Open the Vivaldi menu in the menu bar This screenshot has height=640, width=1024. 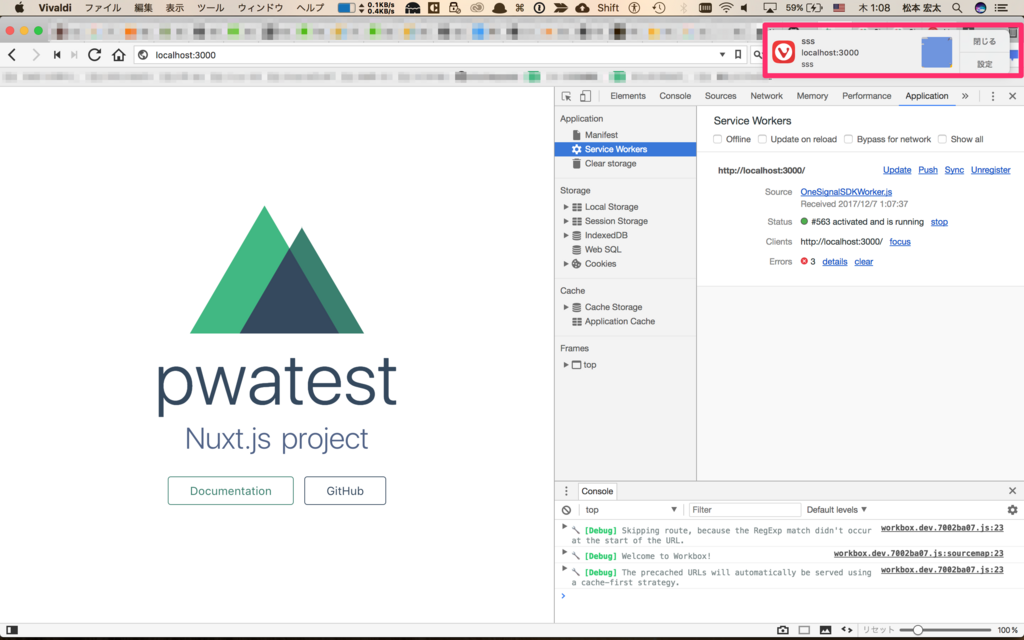[56, 8]
